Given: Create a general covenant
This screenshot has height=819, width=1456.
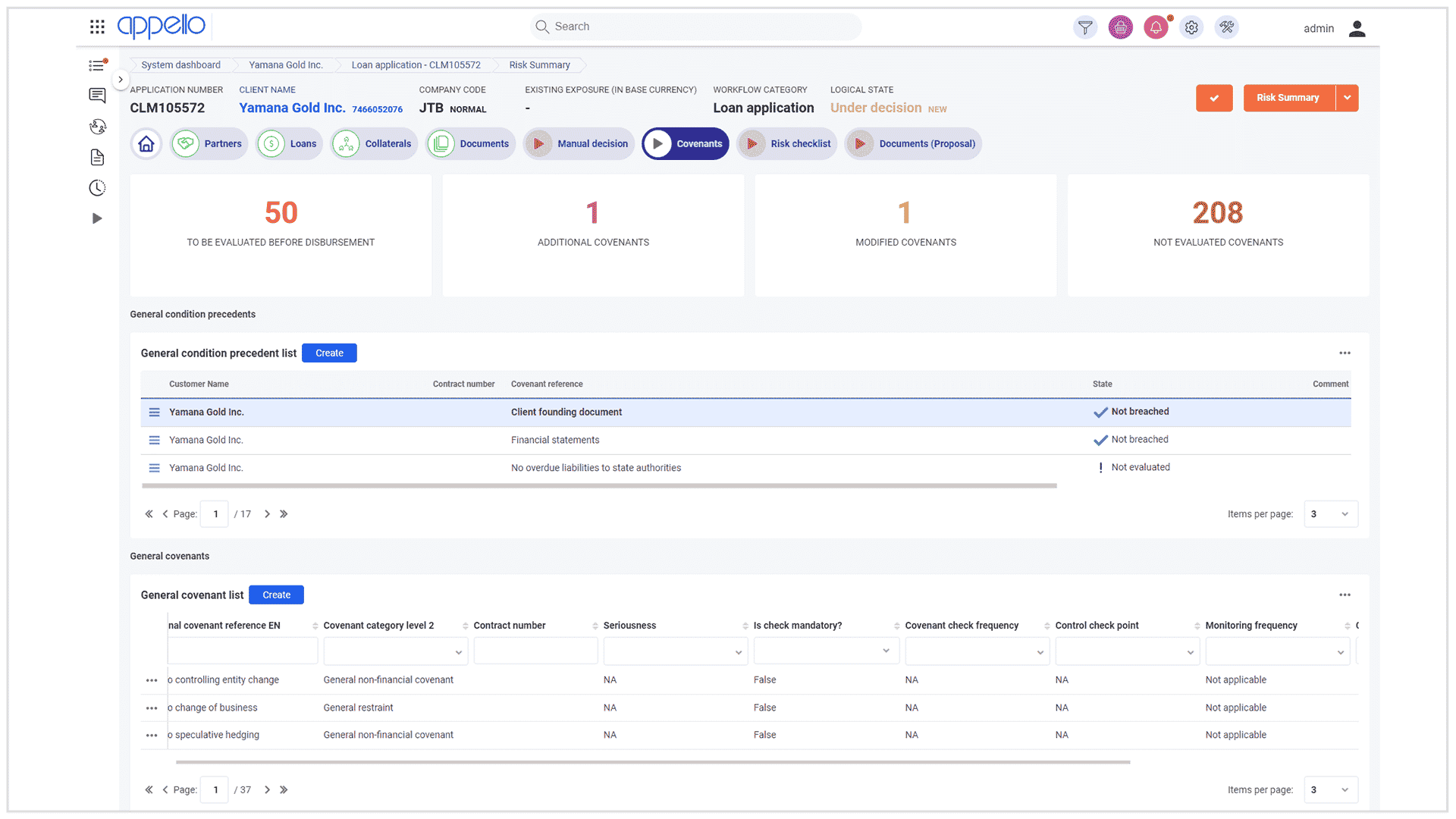Looking at the screenshot, I should point(276,595).
